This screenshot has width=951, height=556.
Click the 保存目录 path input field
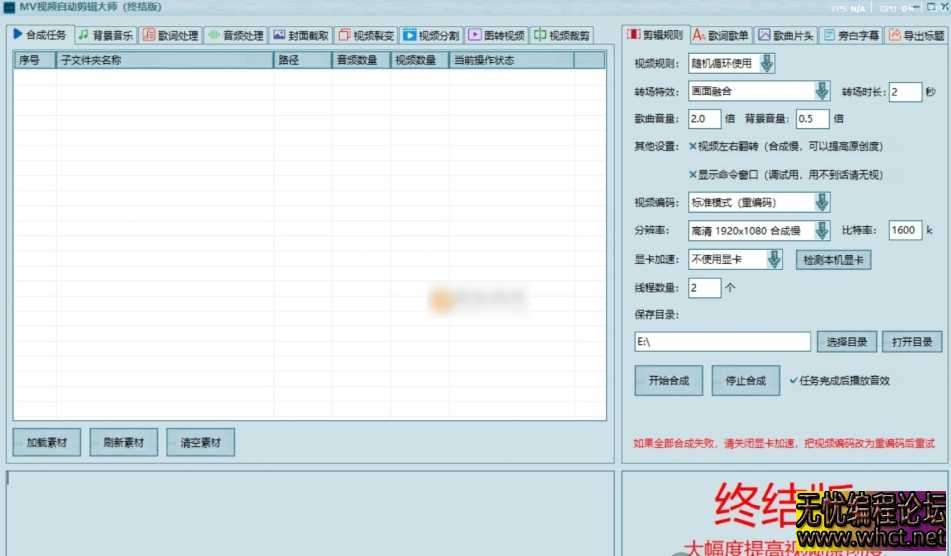point(722,342)
